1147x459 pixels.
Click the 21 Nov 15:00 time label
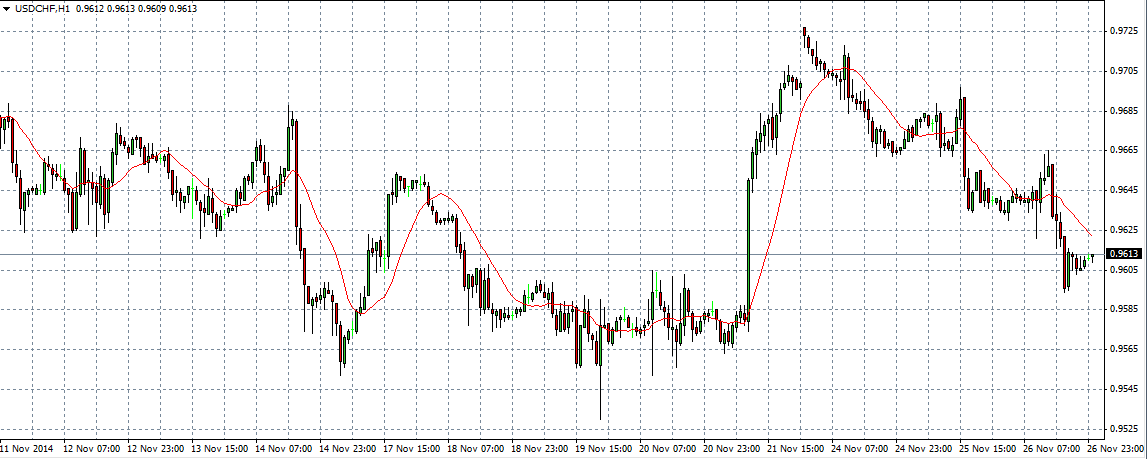(795, 450)
